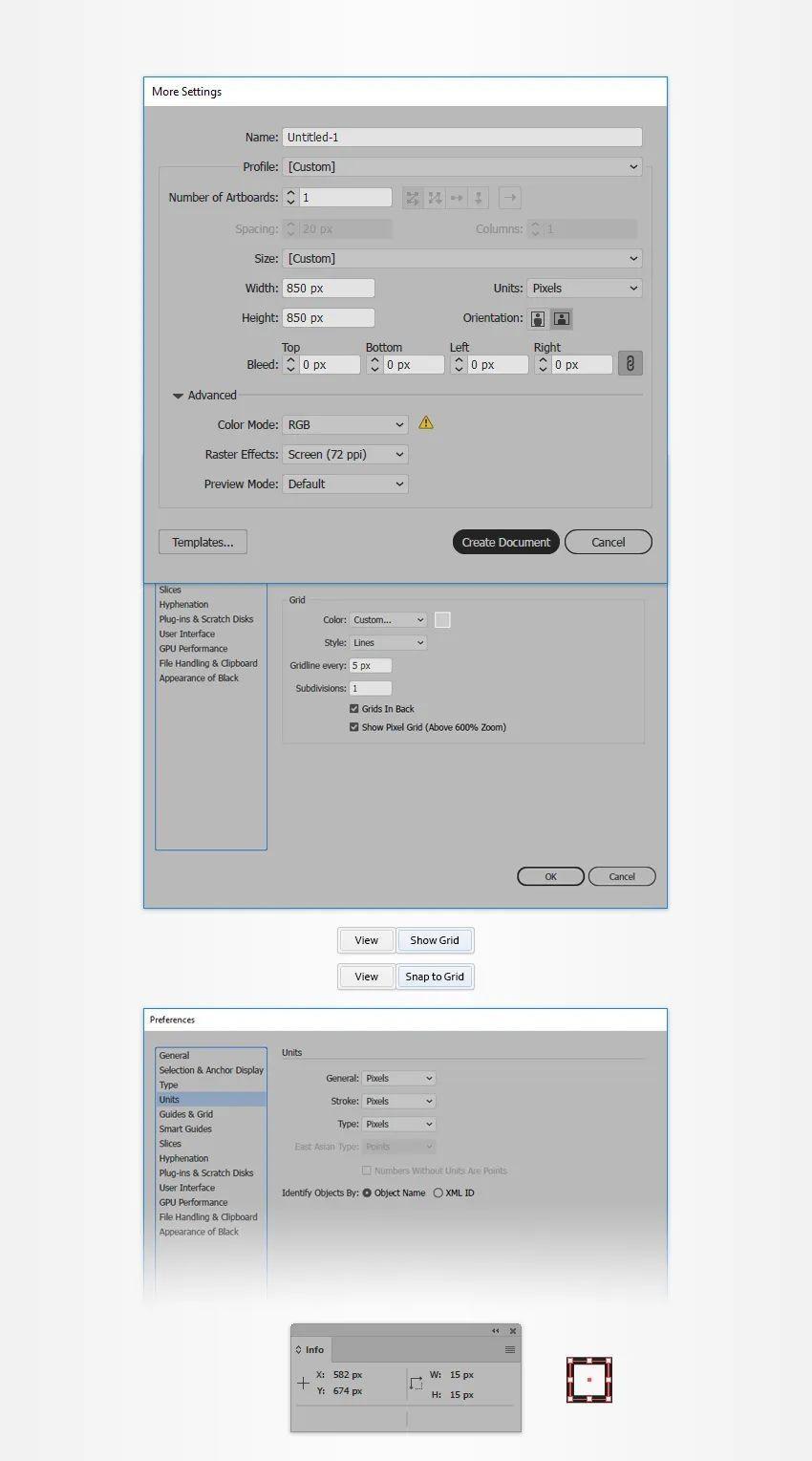
Task: Click Cancel in the grid Preferences dialog
Action: [x=622, y=876]
